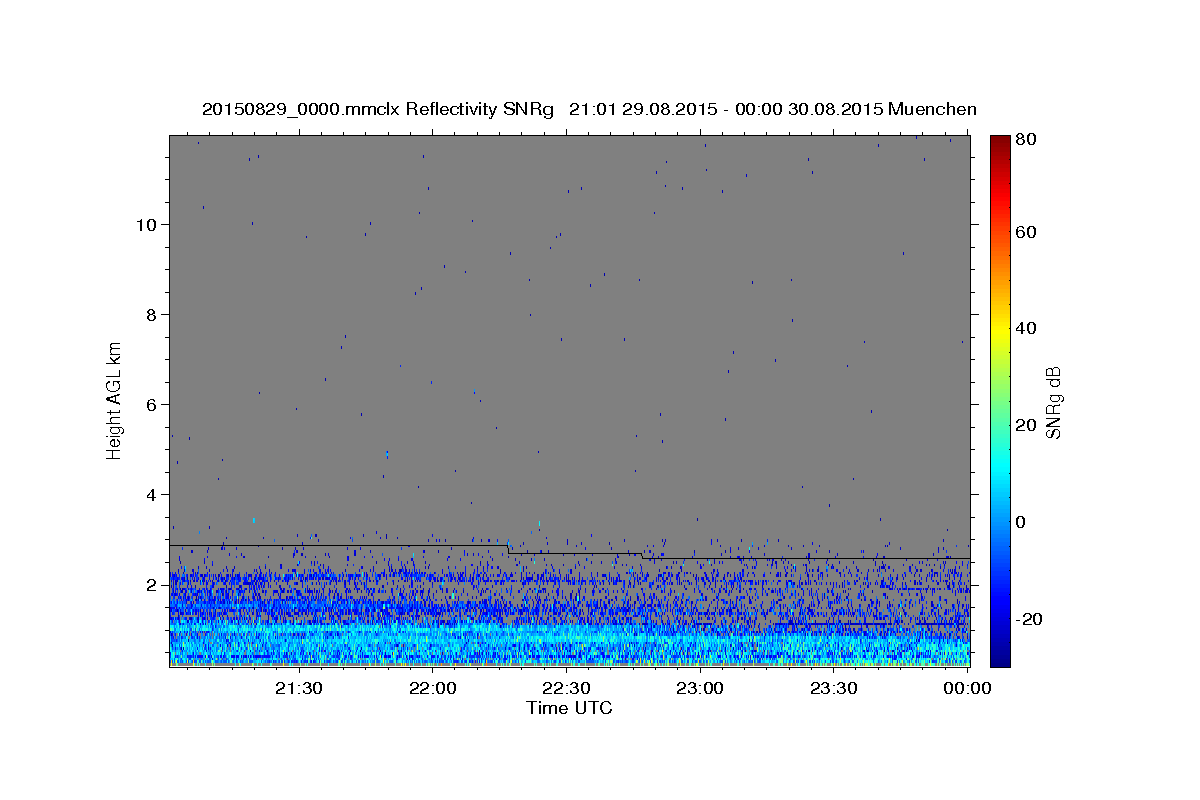Image resolution: width=1200 pixels, height=800 pixels.
Task: Click the height tick label 2
Action: (152, 584)
